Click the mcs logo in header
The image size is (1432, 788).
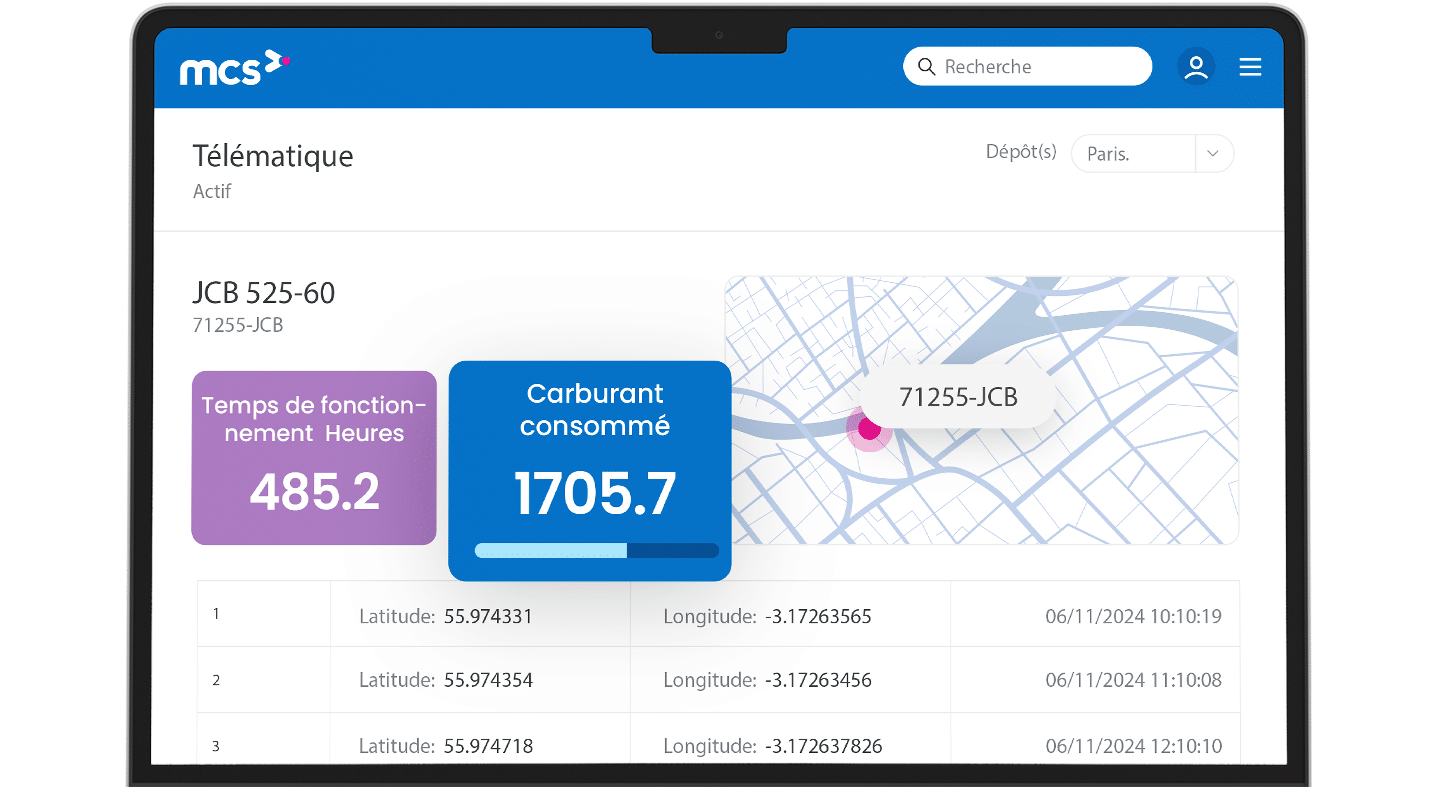coord(235,67)
